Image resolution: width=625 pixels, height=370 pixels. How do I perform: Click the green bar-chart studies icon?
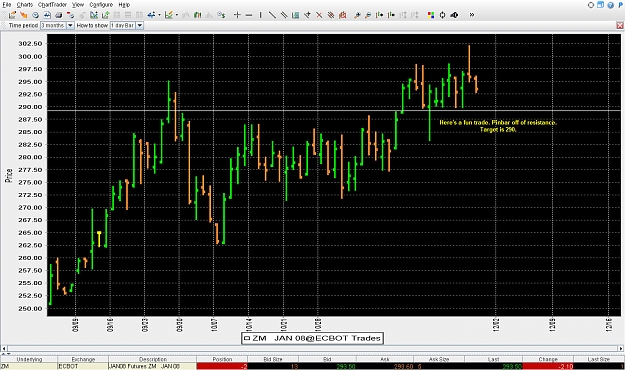(197, 15)
